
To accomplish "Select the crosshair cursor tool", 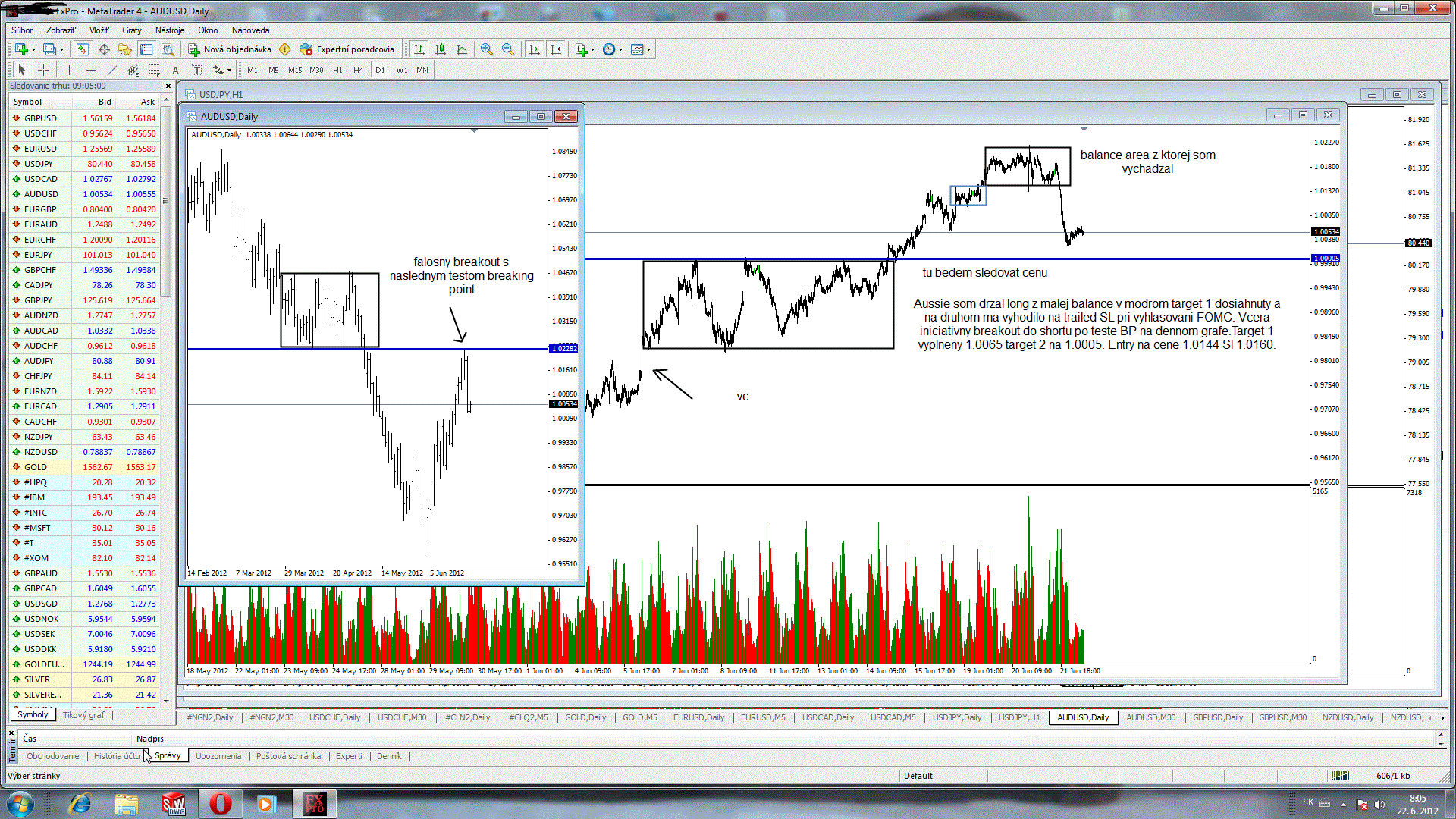I will coord(44,70).
